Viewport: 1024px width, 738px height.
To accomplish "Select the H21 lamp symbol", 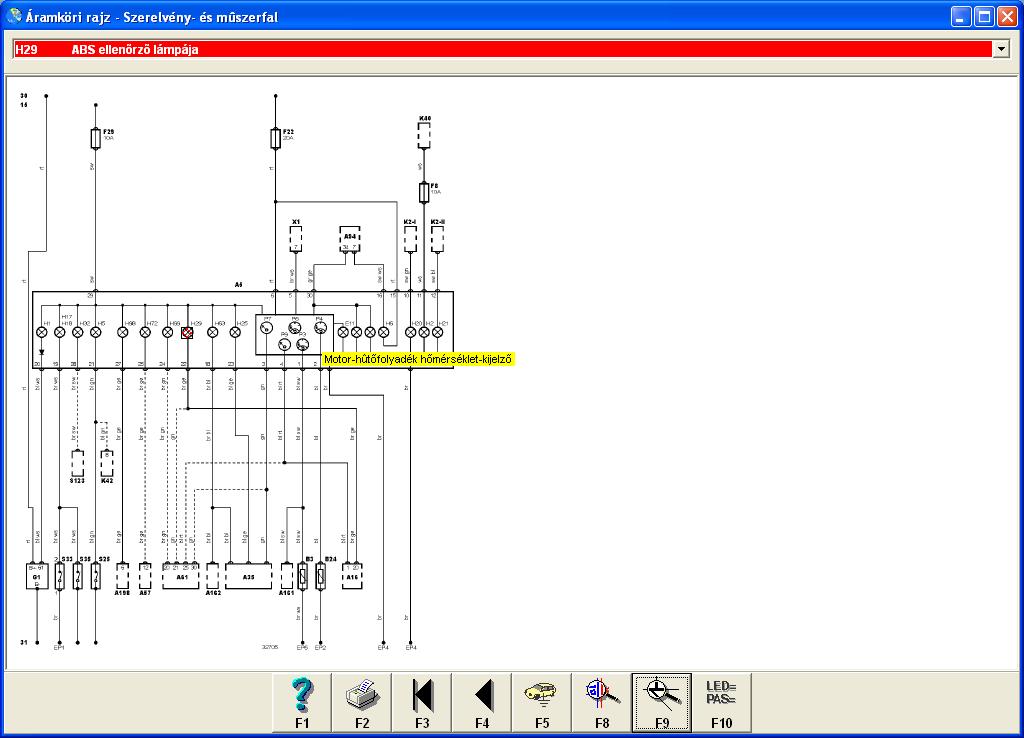I will (438, 332).
